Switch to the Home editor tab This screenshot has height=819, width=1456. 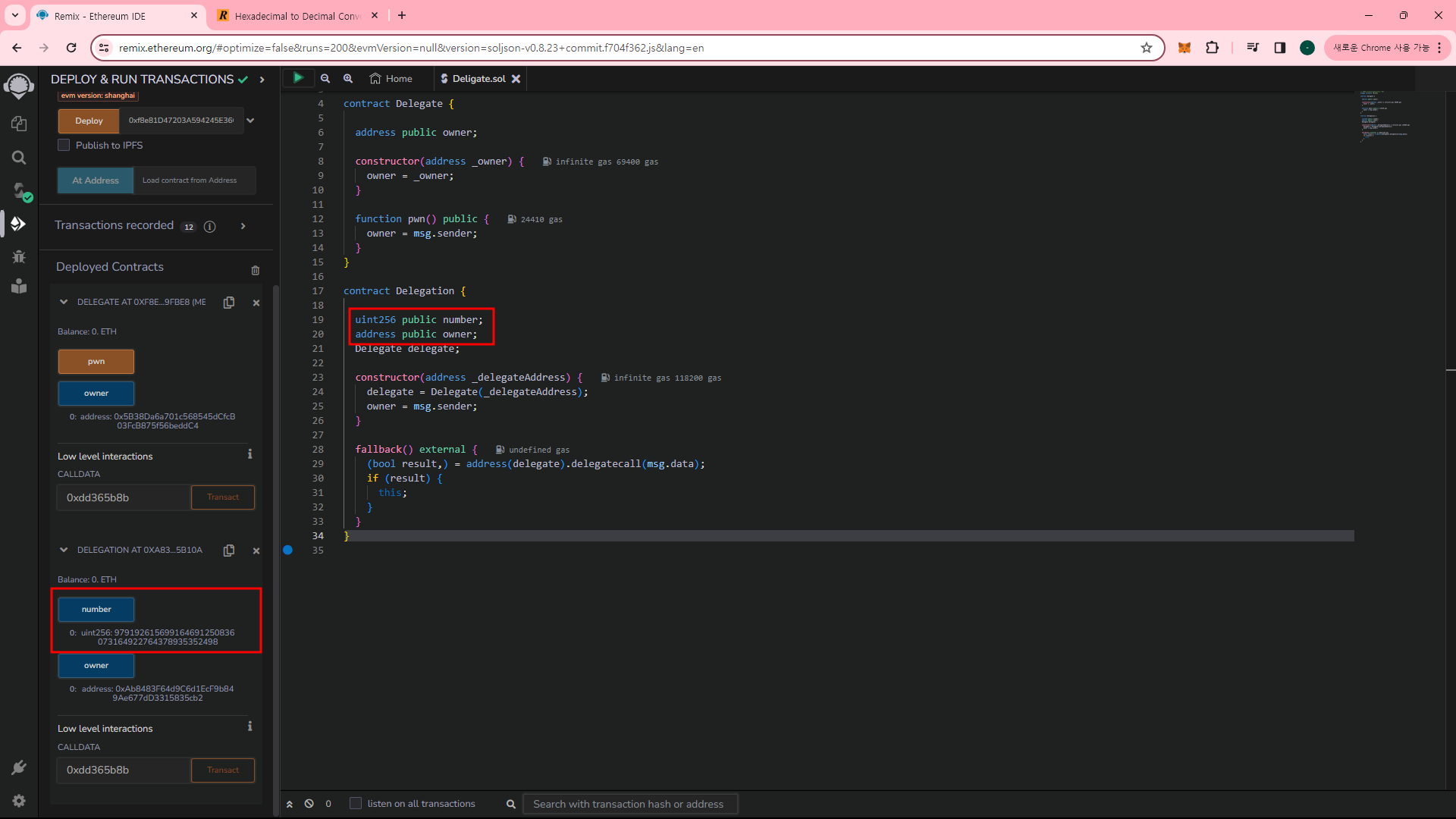click(x=391, y=79)
